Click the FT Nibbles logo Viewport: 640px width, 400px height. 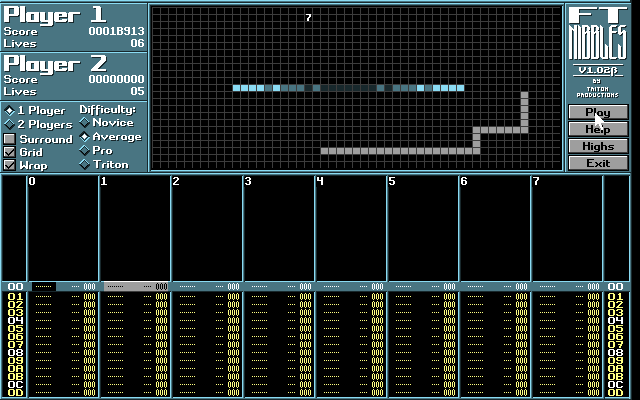tap(598, 35)
